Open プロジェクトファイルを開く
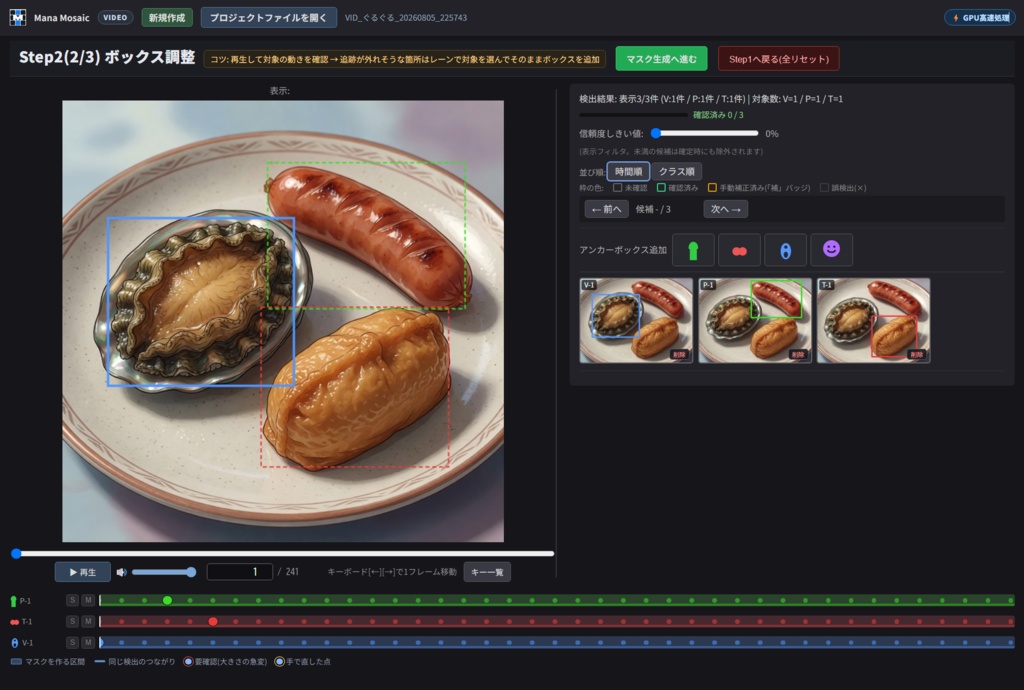This screenshot has width=1024, height=690. [268, 18]
